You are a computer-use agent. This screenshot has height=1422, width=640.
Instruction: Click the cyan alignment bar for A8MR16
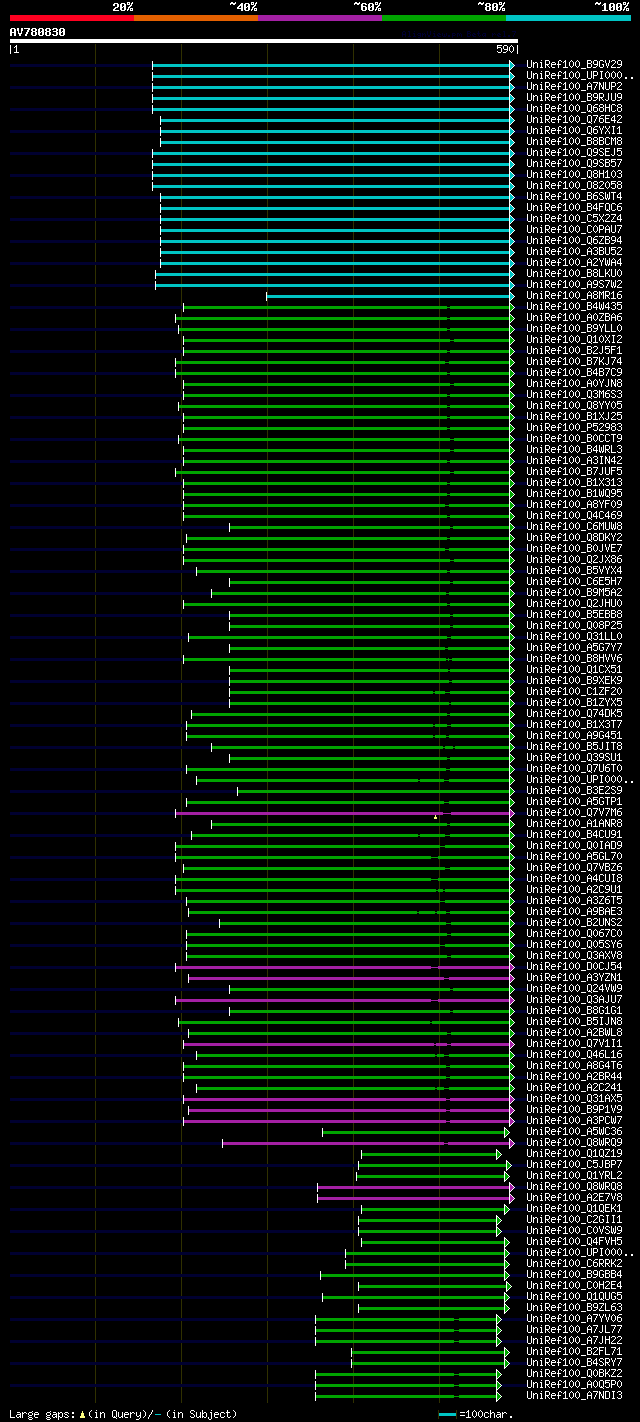click(x=390, y=296)
